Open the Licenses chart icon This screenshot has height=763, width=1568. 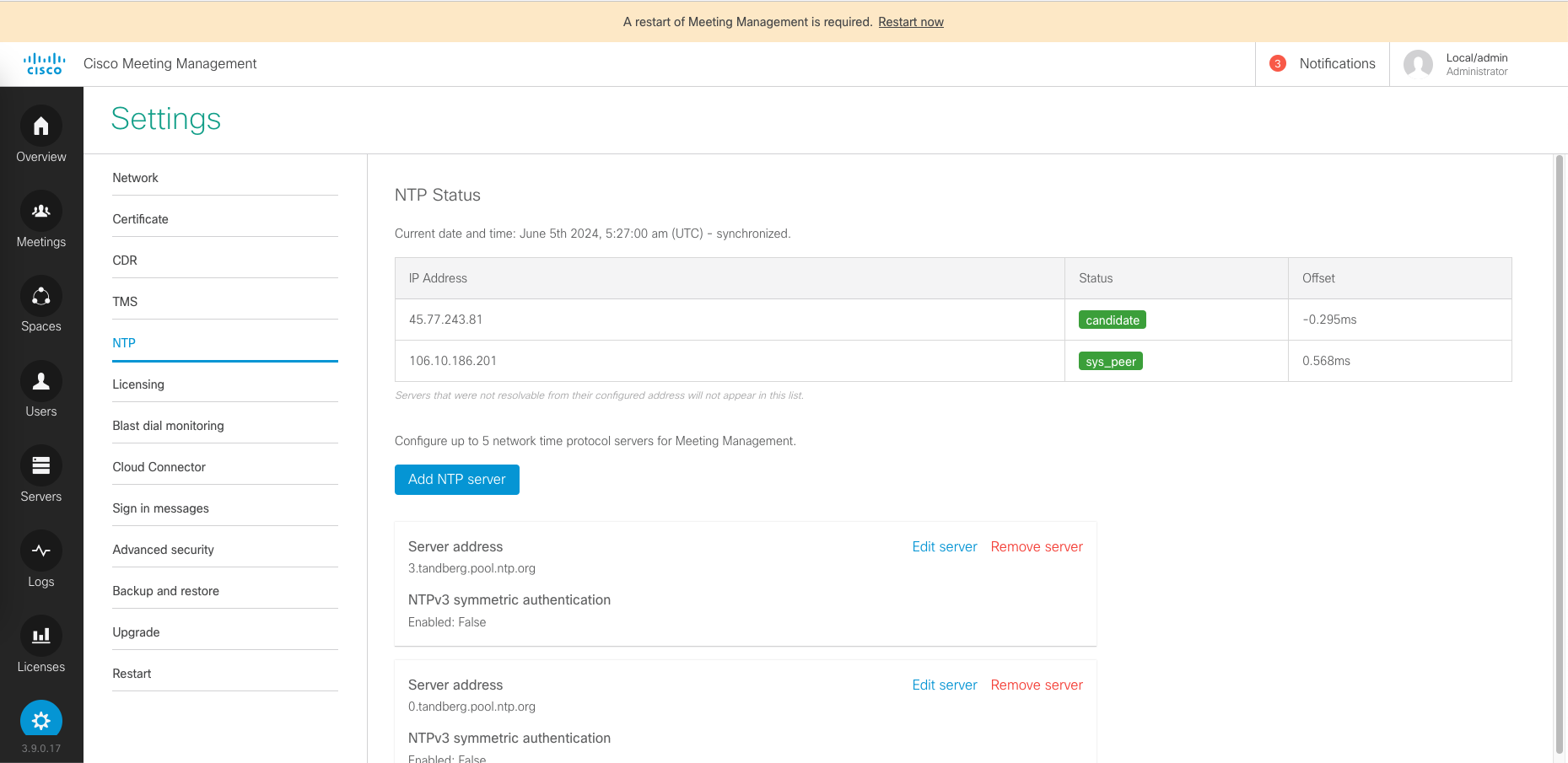pos(40,637)
